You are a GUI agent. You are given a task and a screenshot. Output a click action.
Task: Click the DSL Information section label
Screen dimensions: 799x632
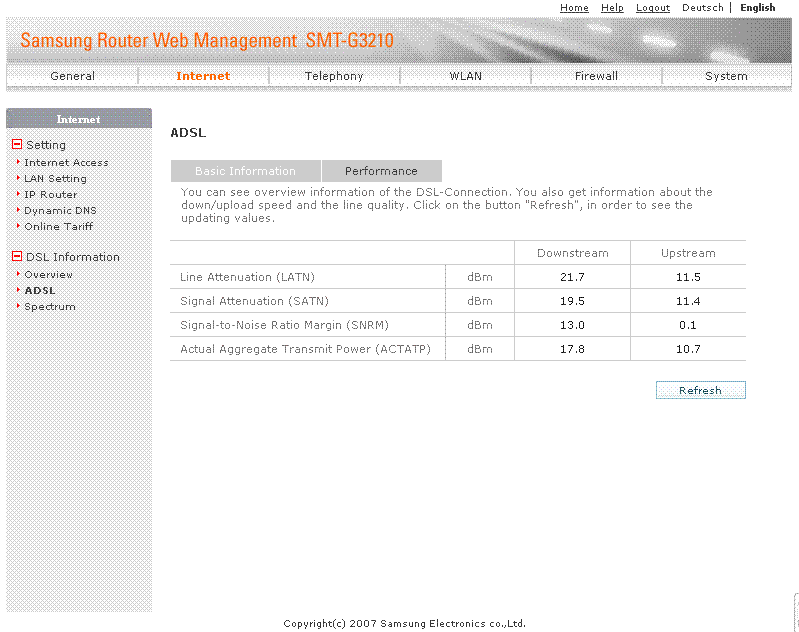click(73, 257)
